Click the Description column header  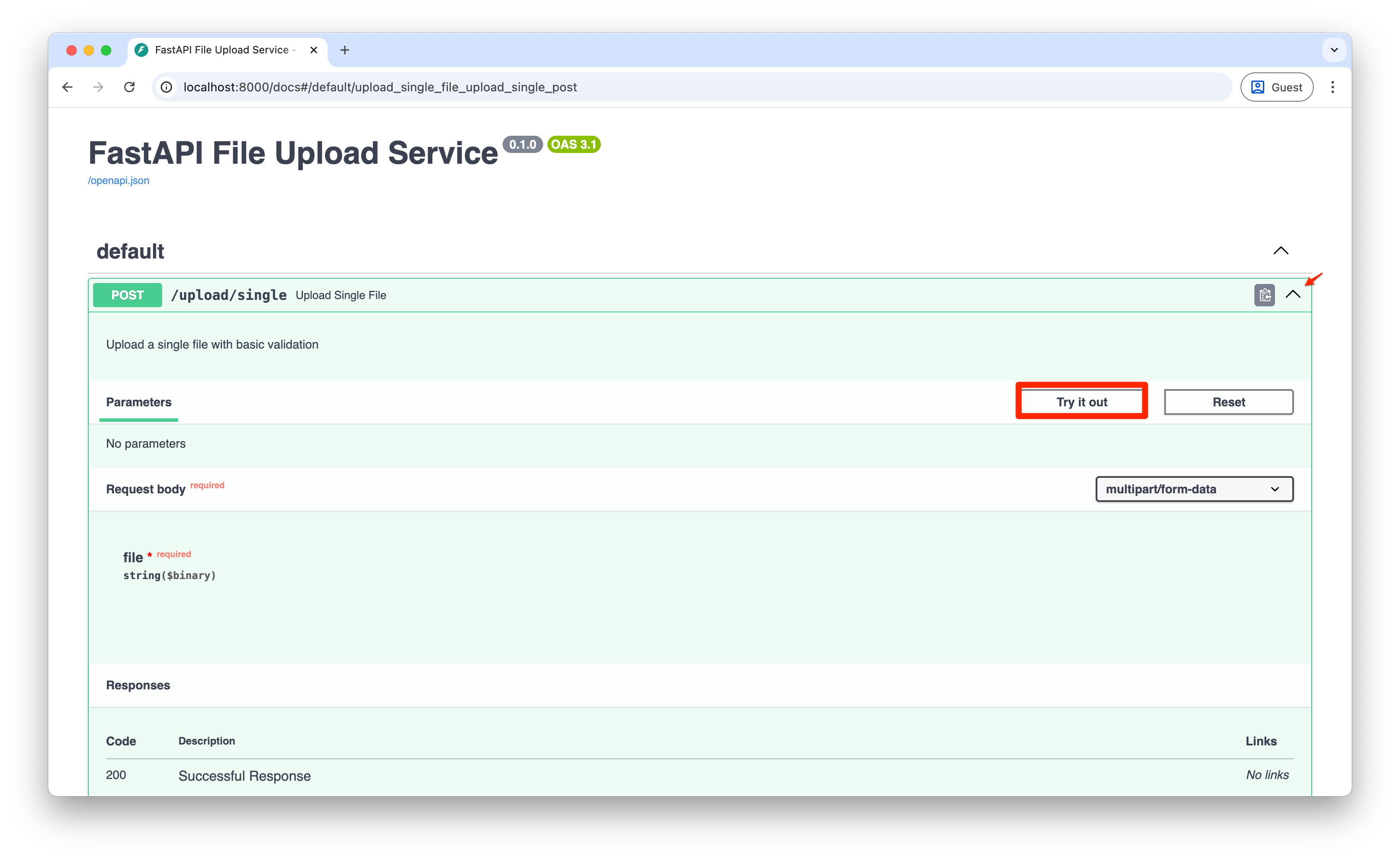coord(206,741)
